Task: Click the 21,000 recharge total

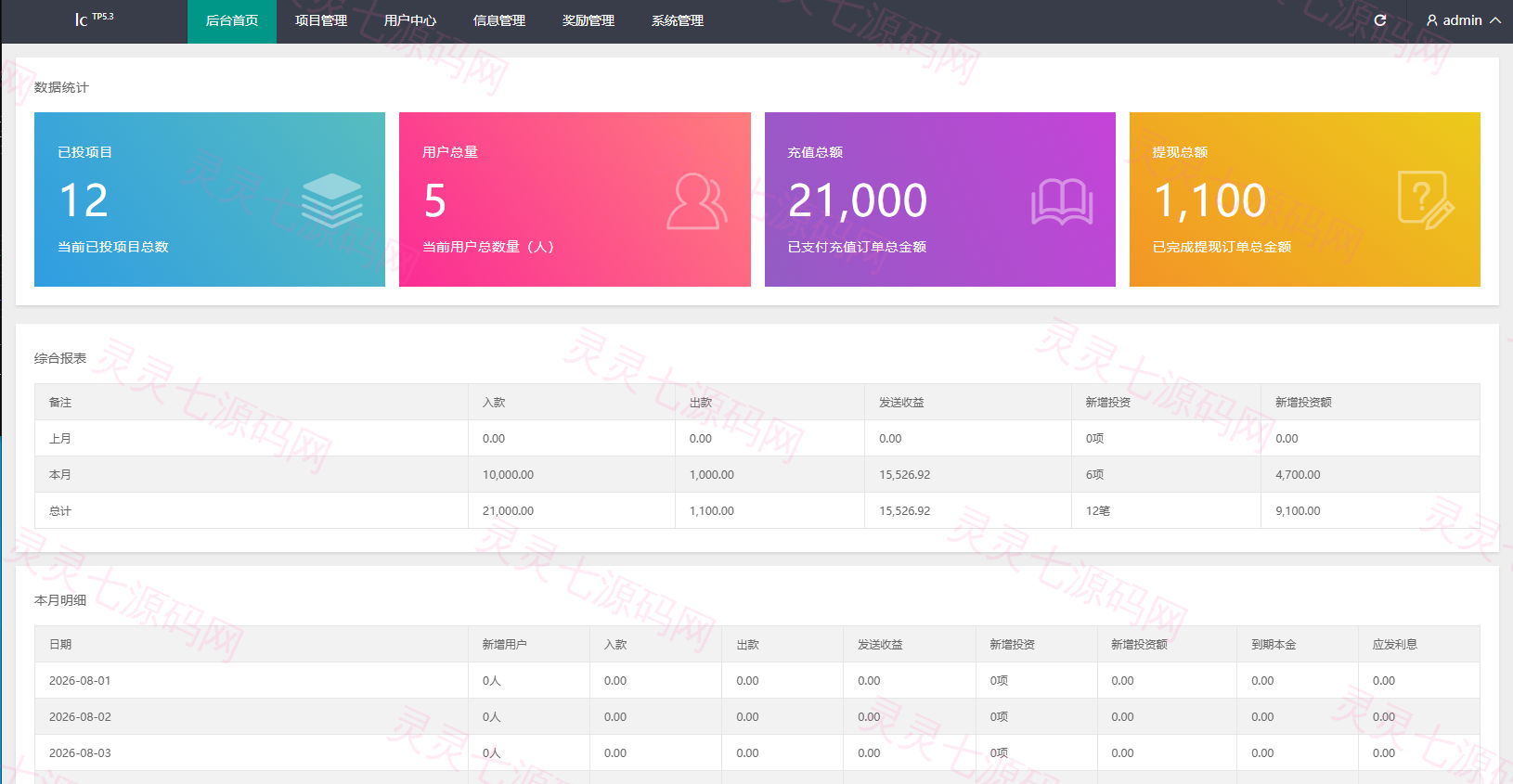Action: (858, 200)
